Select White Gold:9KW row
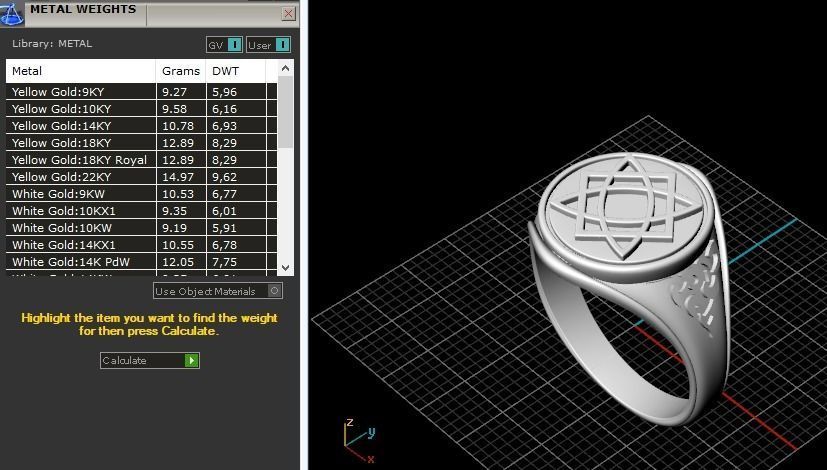 pyautogui.click(x=141, y=194)
